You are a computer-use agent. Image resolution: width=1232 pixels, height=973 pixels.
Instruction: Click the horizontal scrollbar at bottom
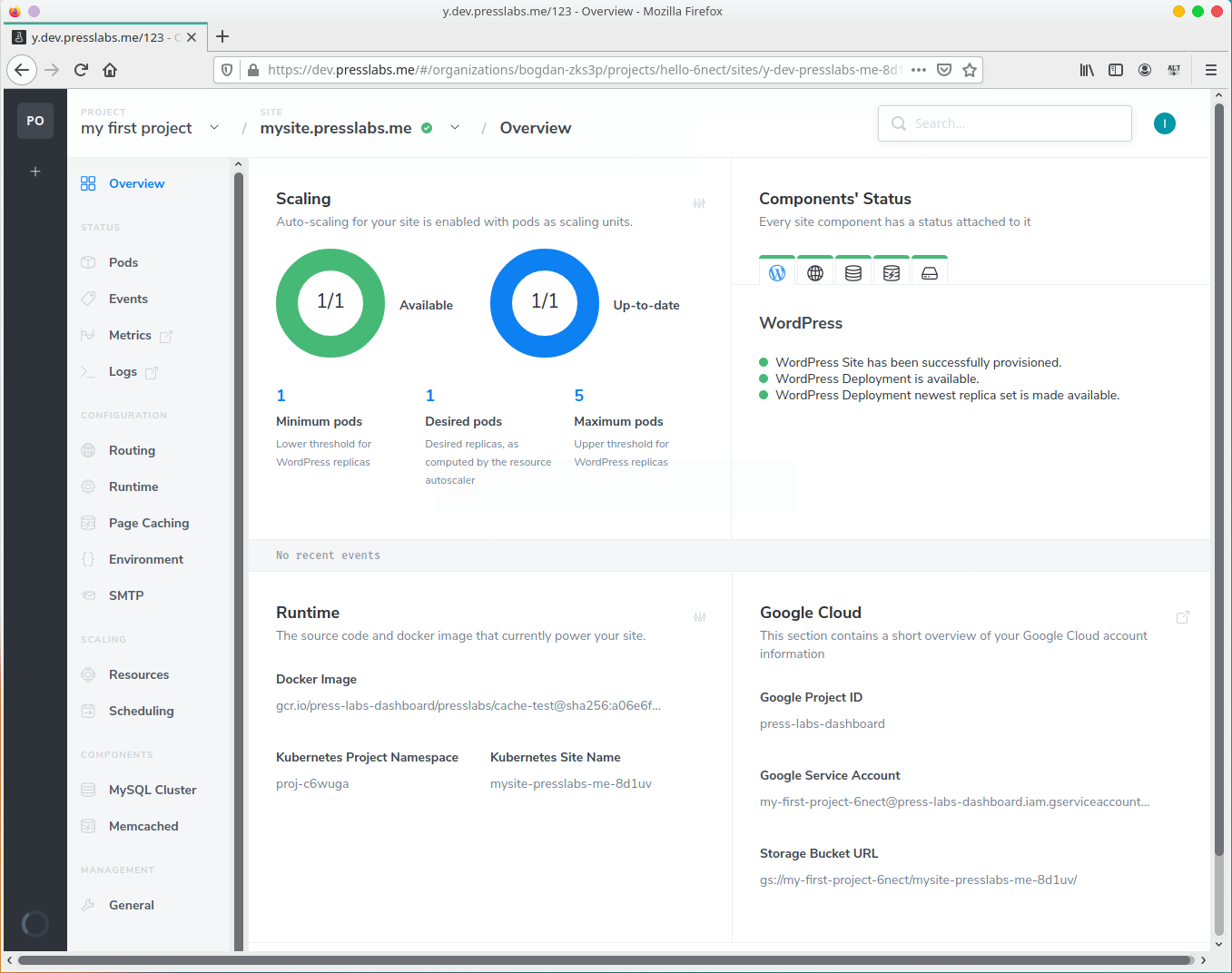[x=606, y=959]
